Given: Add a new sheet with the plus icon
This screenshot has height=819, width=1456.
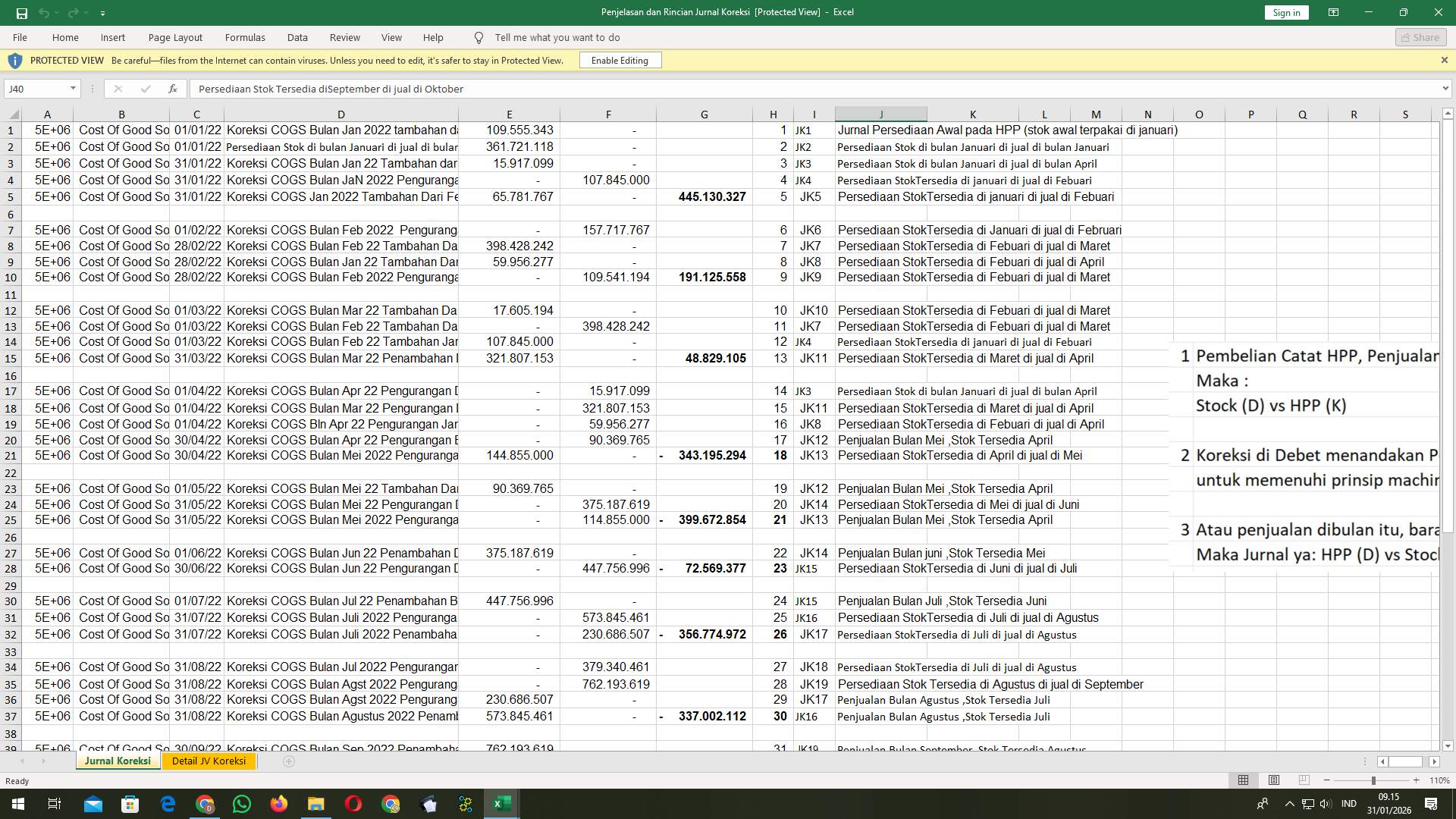Looking at the screenshot, I should 289,761.
